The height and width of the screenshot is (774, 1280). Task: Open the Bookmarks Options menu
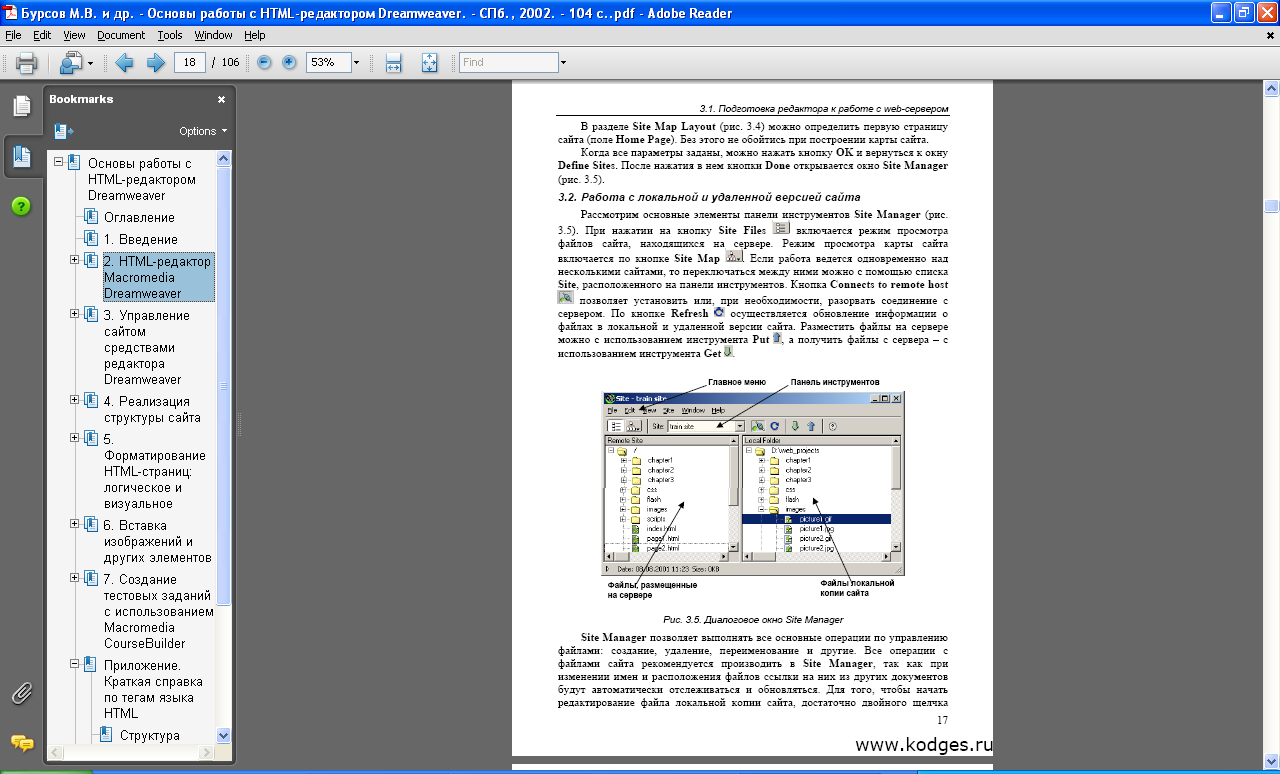pyautogui.click(x=203, y=131)
